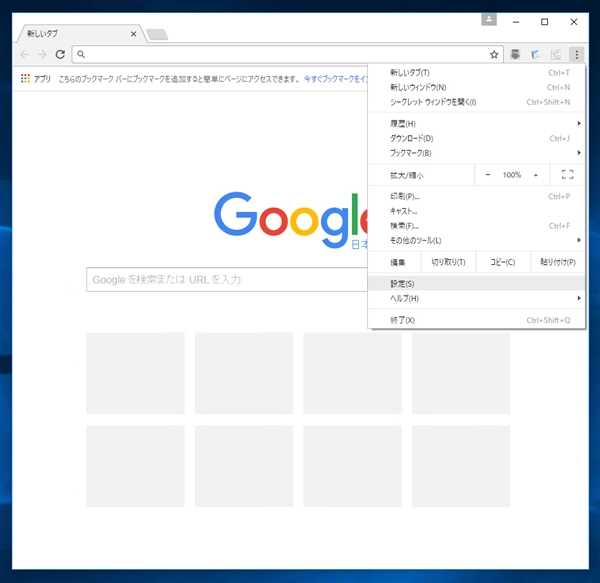Click the back navigation arrow
Viewport: 600px width, 583px height.
pos(25,54)
